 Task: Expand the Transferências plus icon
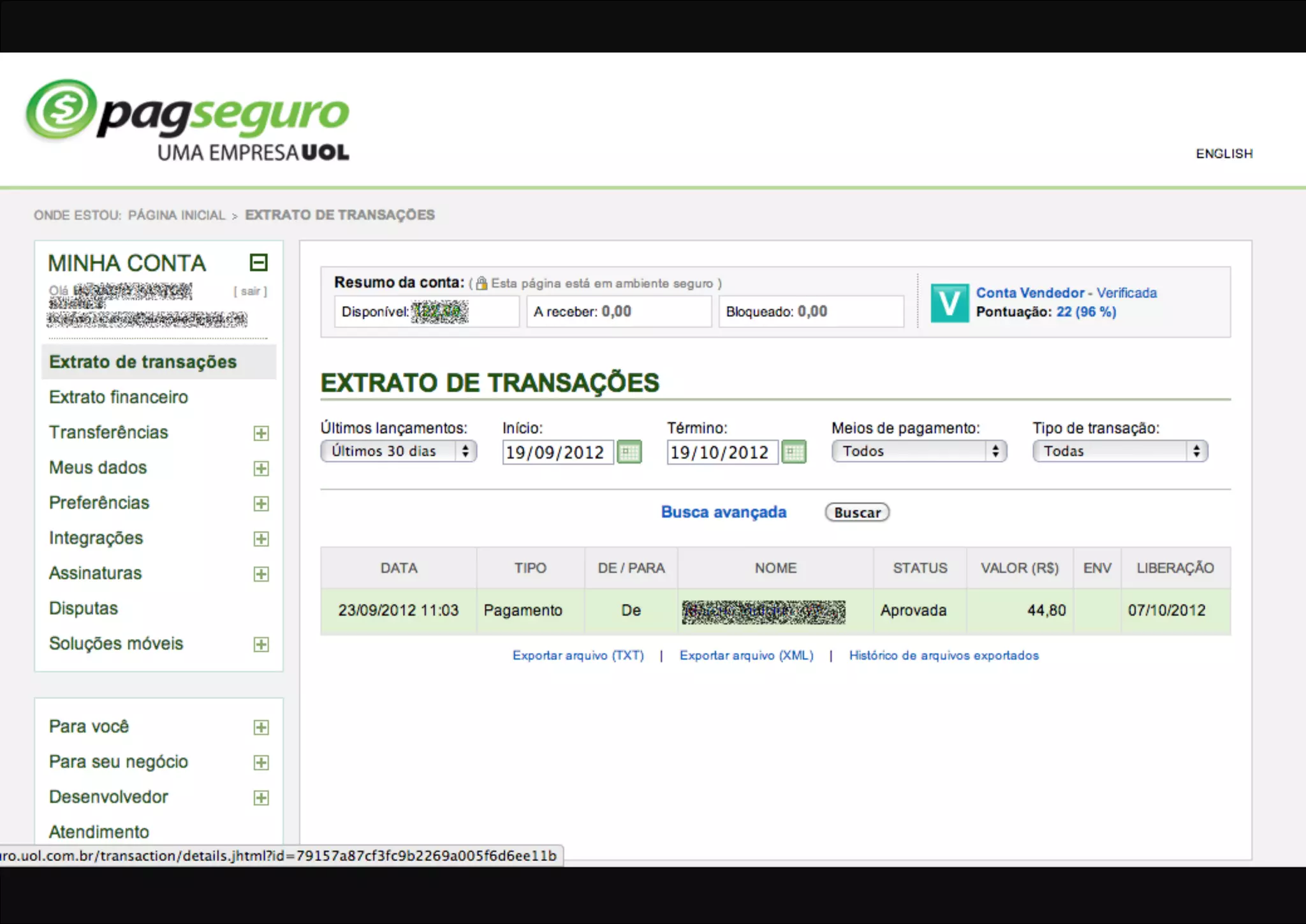click(x=261, y=434)
